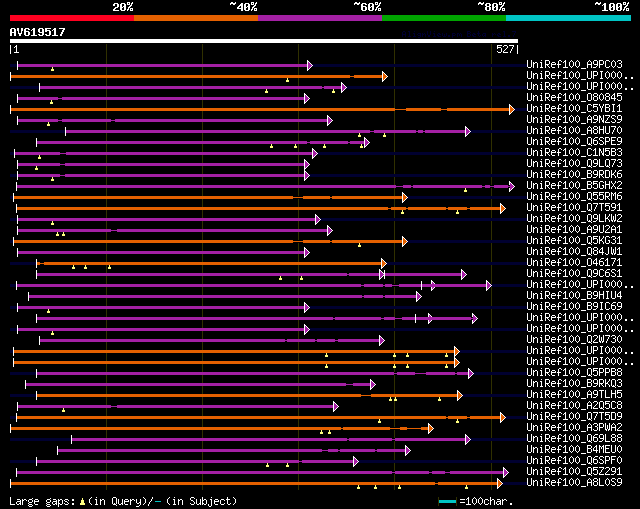Select the UniRef100_B5GHX2 label

pyautogui.click(x=574, y=185)
